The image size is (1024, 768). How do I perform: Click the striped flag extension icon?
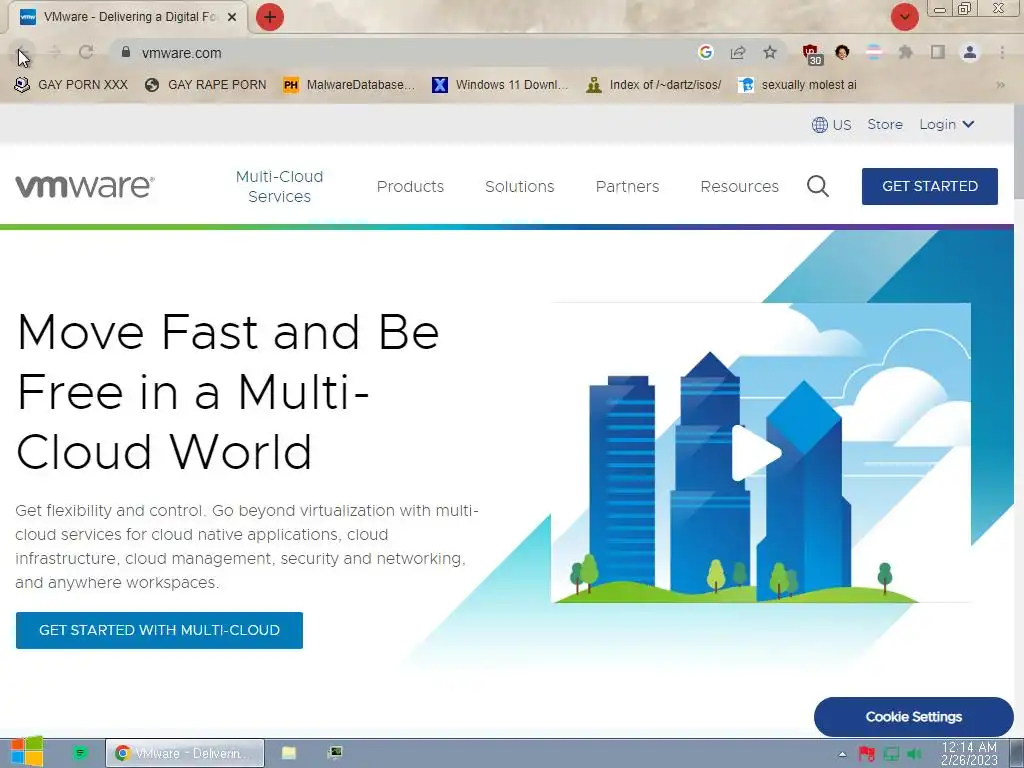coord(874,52)
